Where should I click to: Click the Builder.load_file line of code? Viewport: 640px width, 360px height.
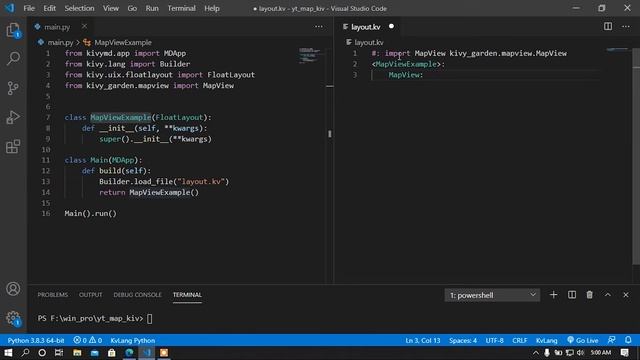pyautogui.click(x=164, y=182)
